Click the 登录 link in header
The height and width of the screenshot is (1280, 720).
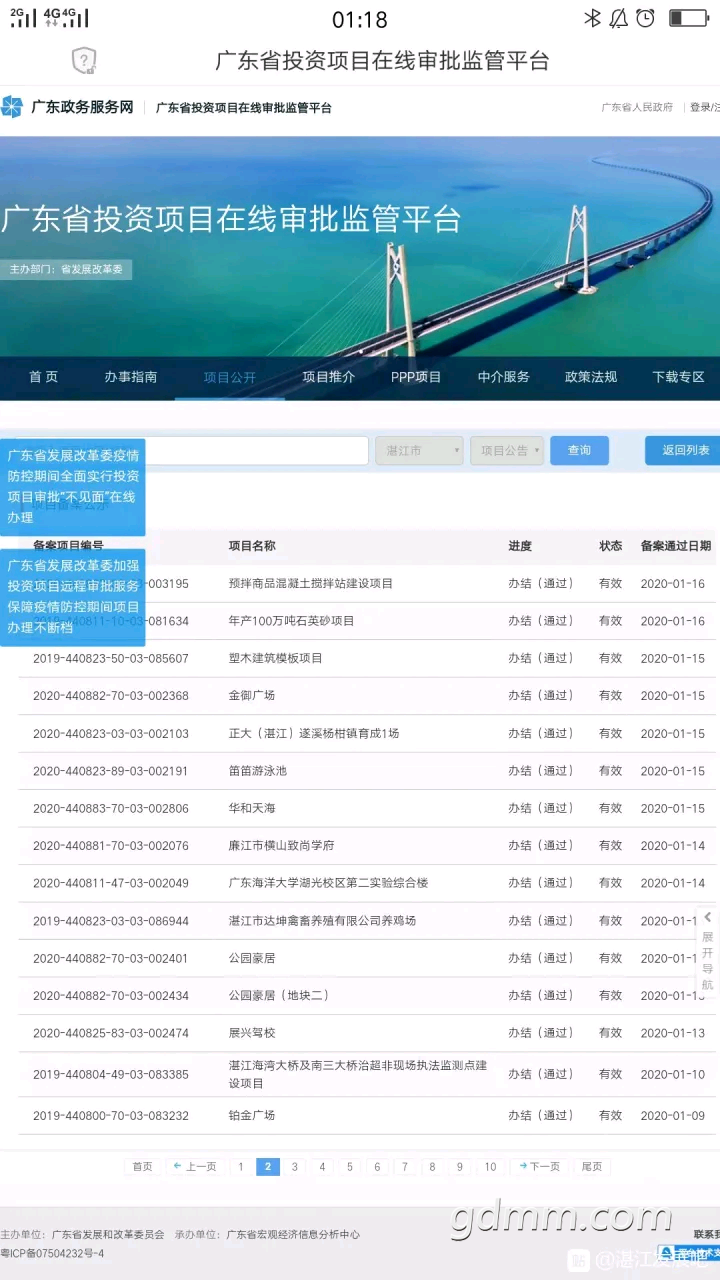pos(700,107)
